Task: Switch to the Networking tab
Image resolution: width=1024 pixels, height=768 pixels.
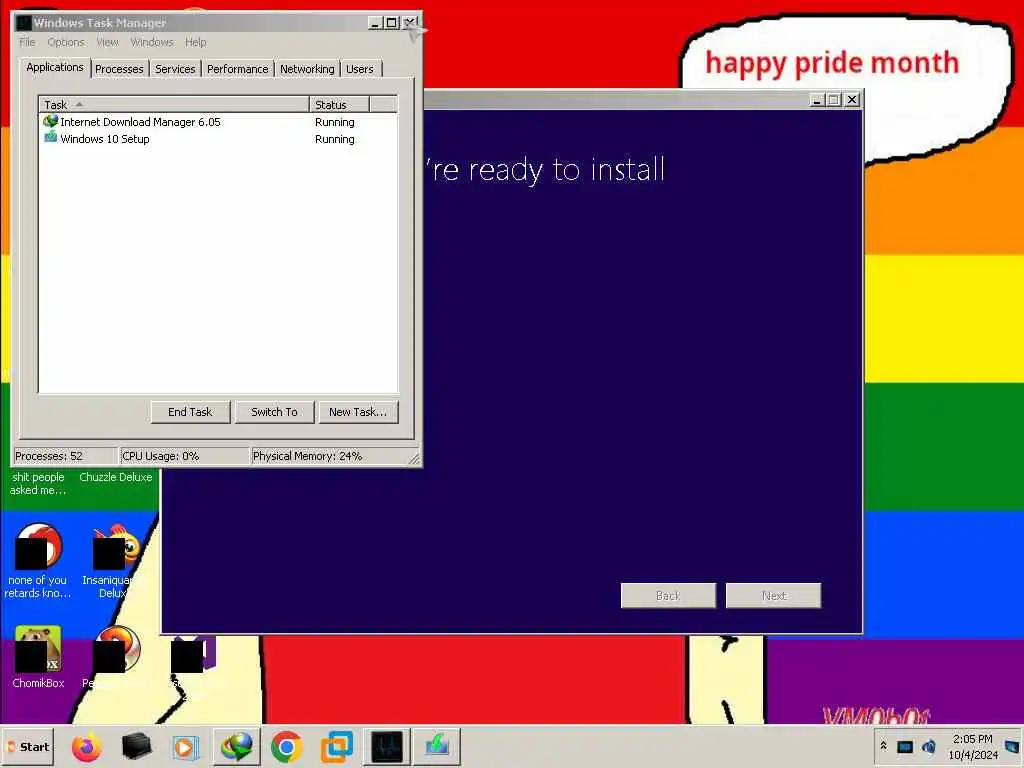Action: pos(307,69)
